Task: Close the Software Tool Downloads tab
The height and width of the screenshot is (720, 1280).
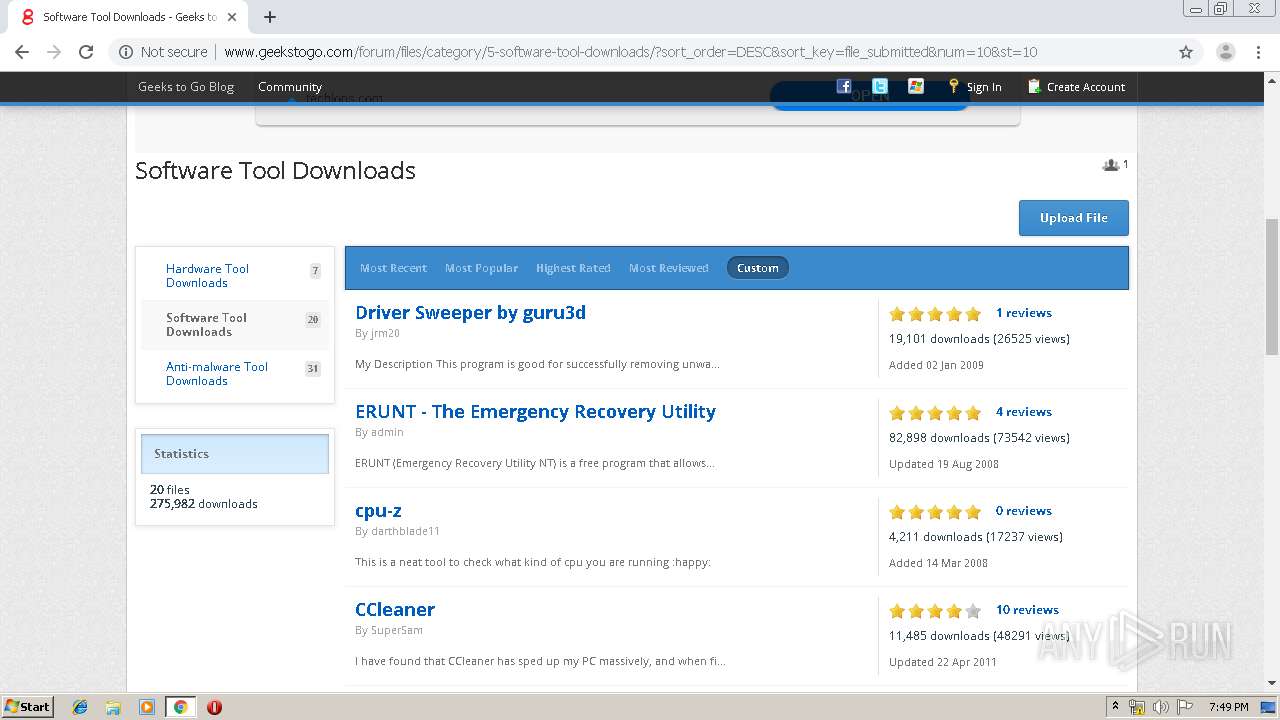Action: click(232, 17)
